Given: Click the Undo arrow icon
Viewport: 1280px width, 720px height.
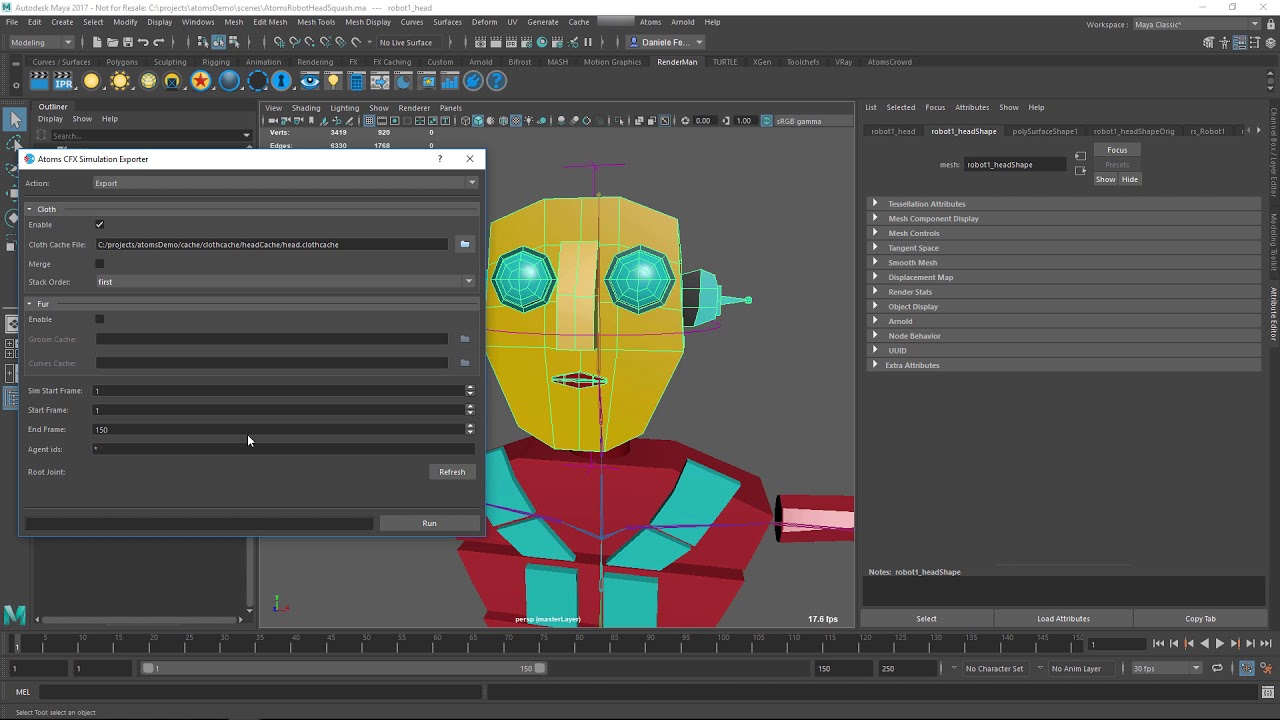Looking at the screenshot, I should 143,42.
